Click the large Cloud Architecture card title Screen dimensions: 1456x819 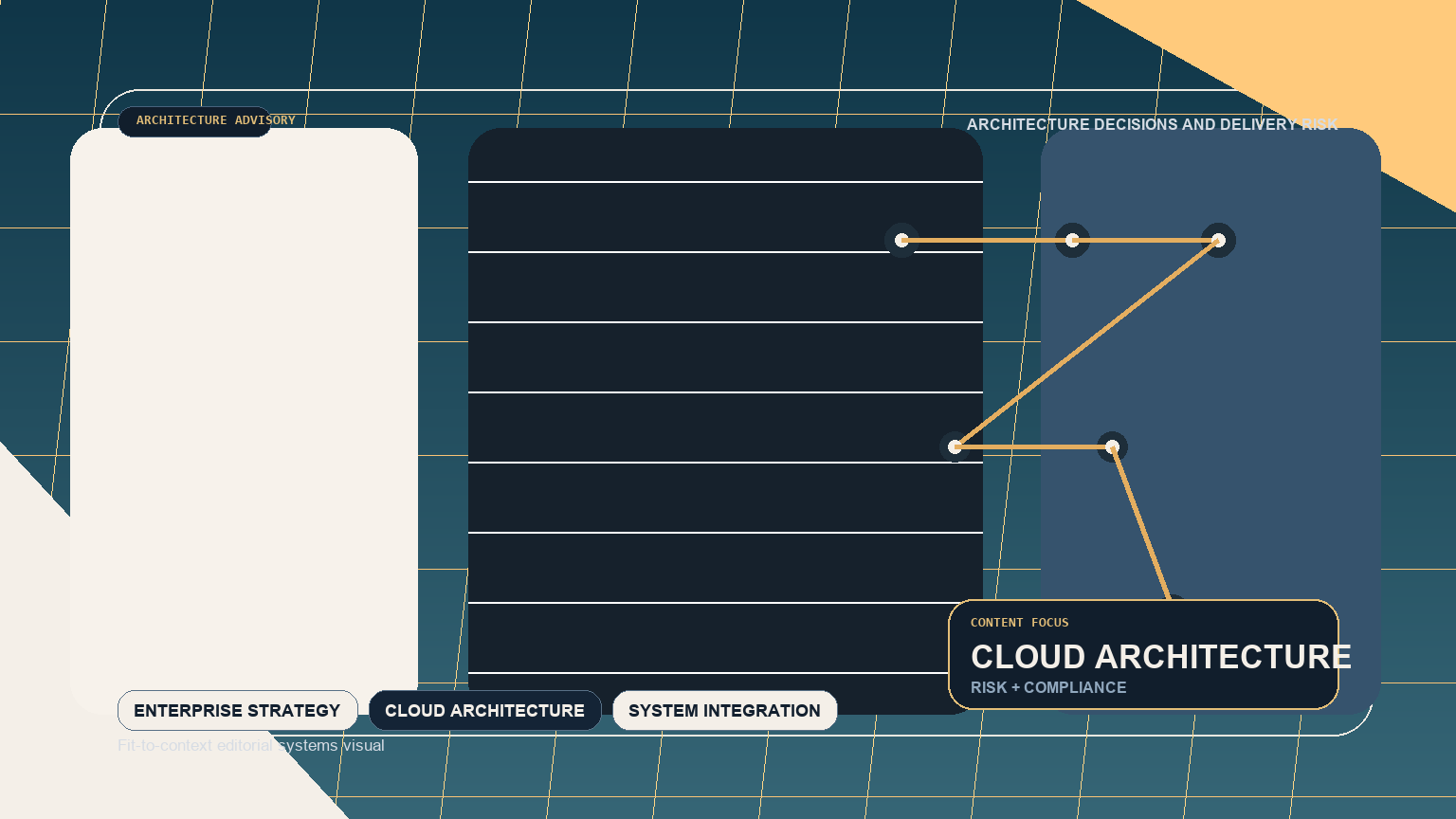pos(1160,657)
